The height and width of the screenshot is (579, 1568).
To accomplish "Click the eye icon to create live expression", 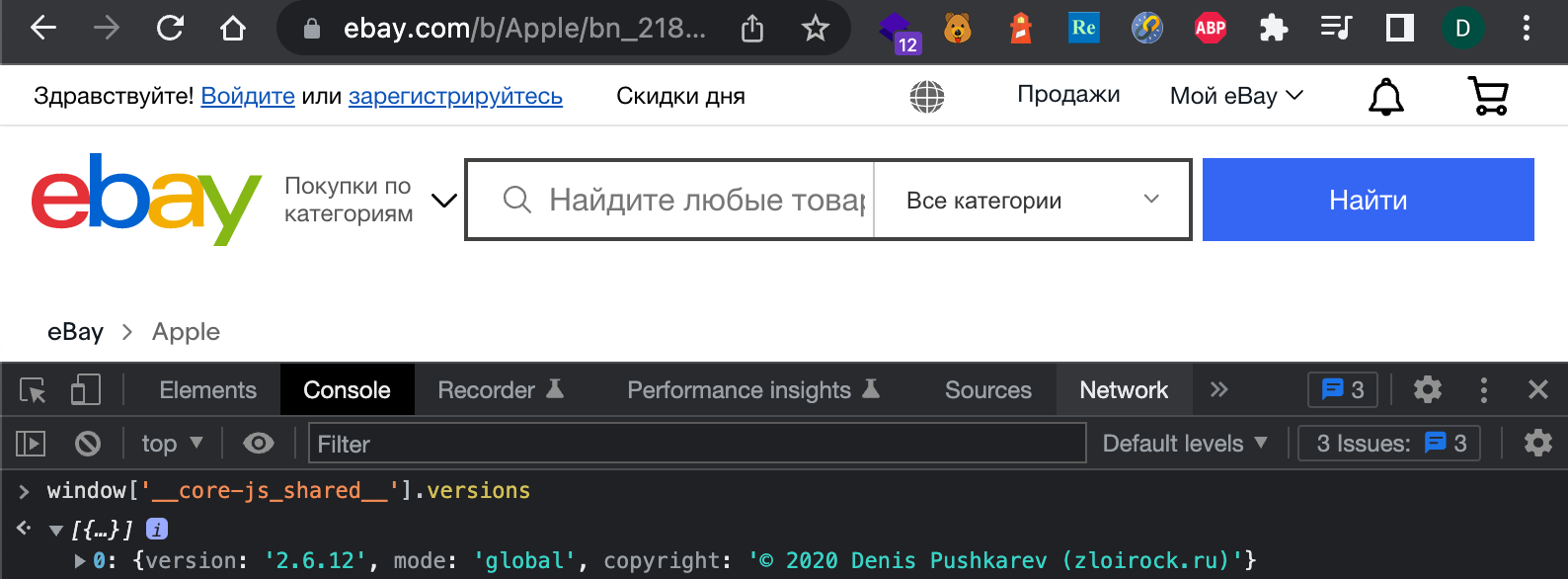I will 259,444.
